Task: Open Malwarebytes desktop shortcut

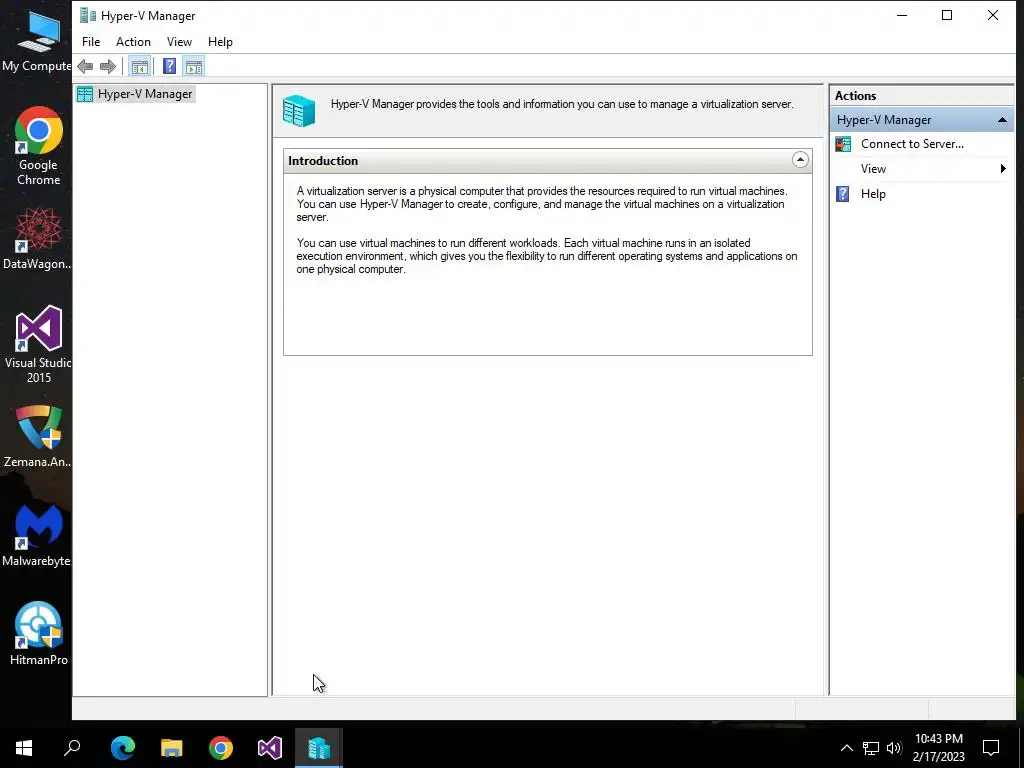Action: click(x=37, y=536)
